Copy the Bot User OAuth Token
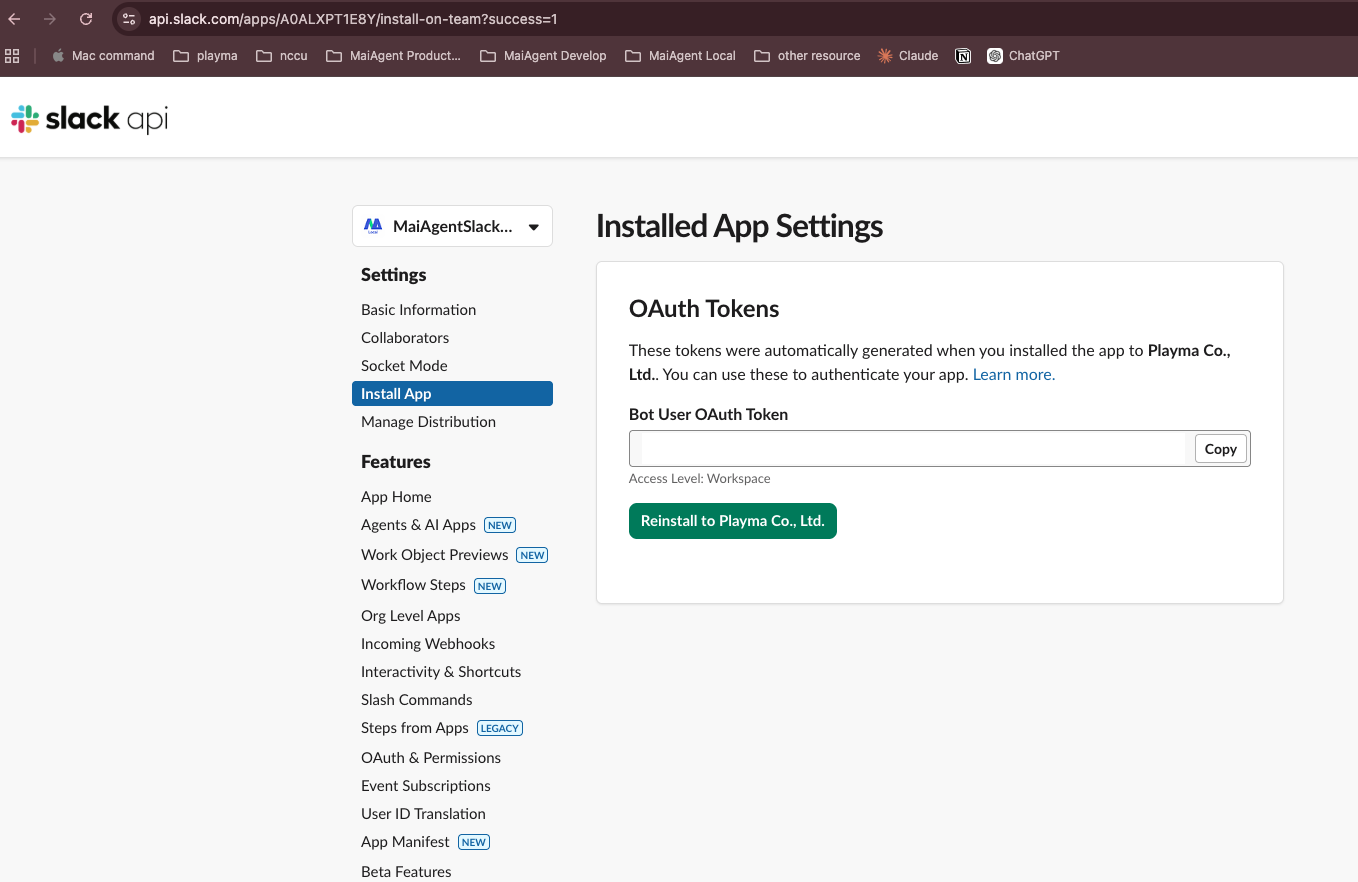Image resolution: width=1358 pixels, height=882 pixels. [x=1220, y=449]
